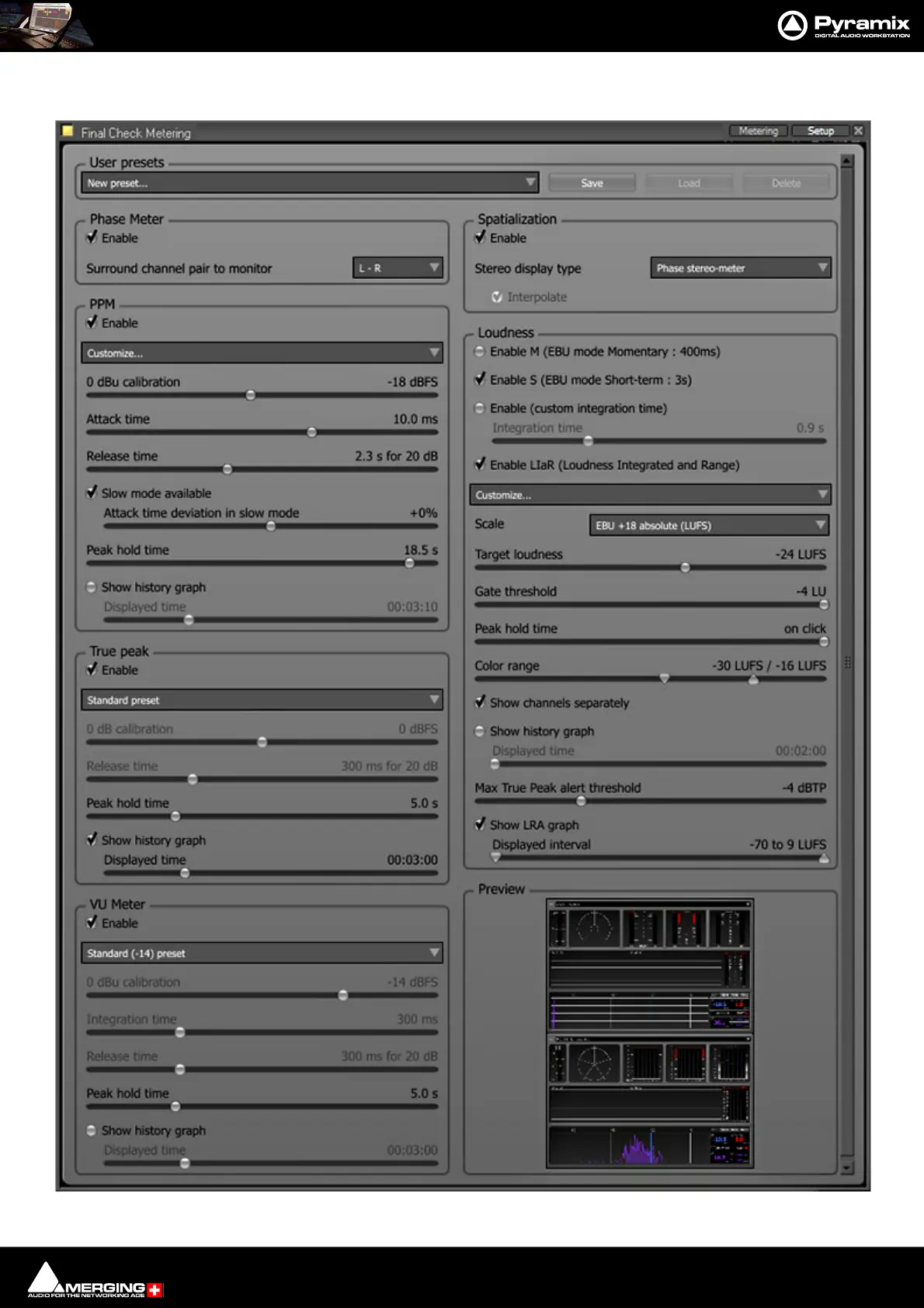The width and height of the screenshot is (924, 1308).
Task: Adjust LRA Displayed interval lower handle
Action: (495, 858)
